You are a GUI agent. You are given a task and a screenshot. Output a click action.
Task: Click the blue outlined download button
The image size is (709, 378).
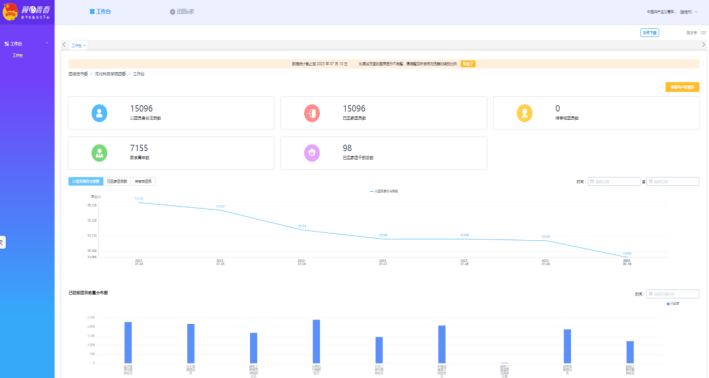[649, 33]
